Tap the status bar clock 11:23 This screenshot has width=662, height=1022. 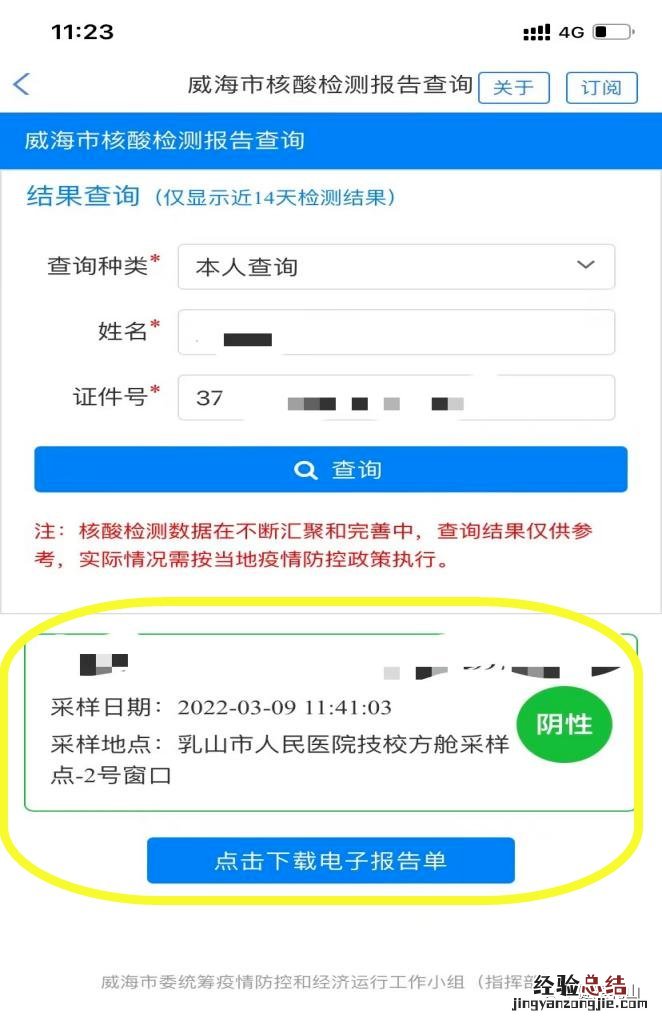pyautogui.click(x=82, y=32)
